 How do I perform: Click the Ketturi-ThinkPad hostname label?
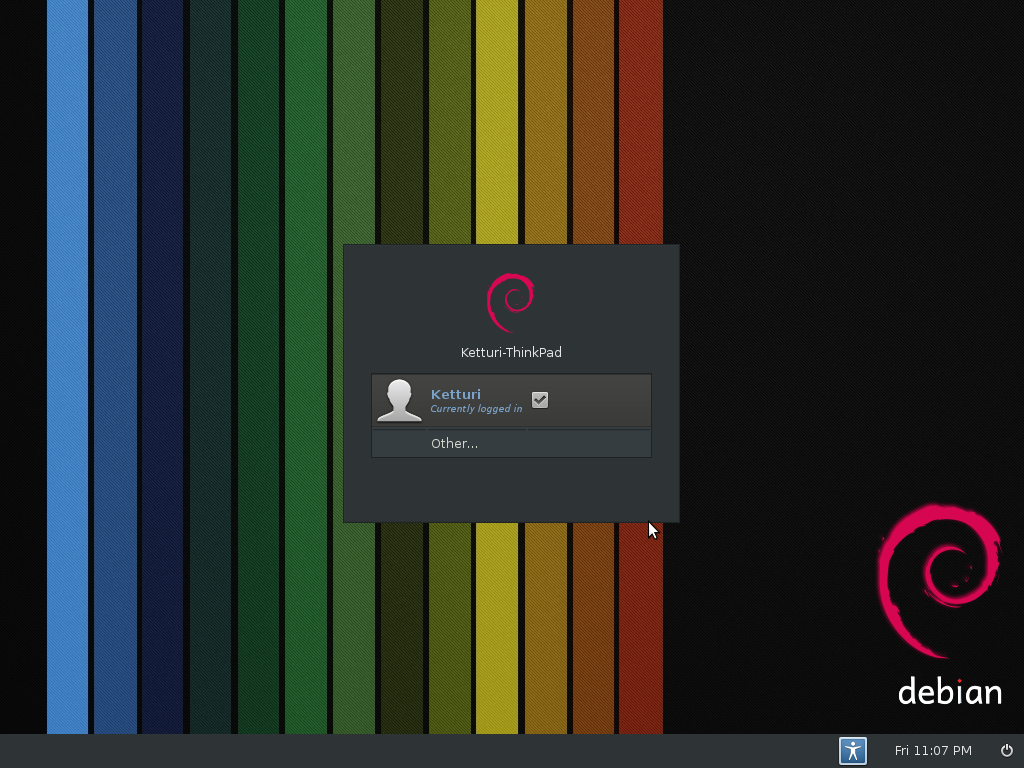pos(511,353)
